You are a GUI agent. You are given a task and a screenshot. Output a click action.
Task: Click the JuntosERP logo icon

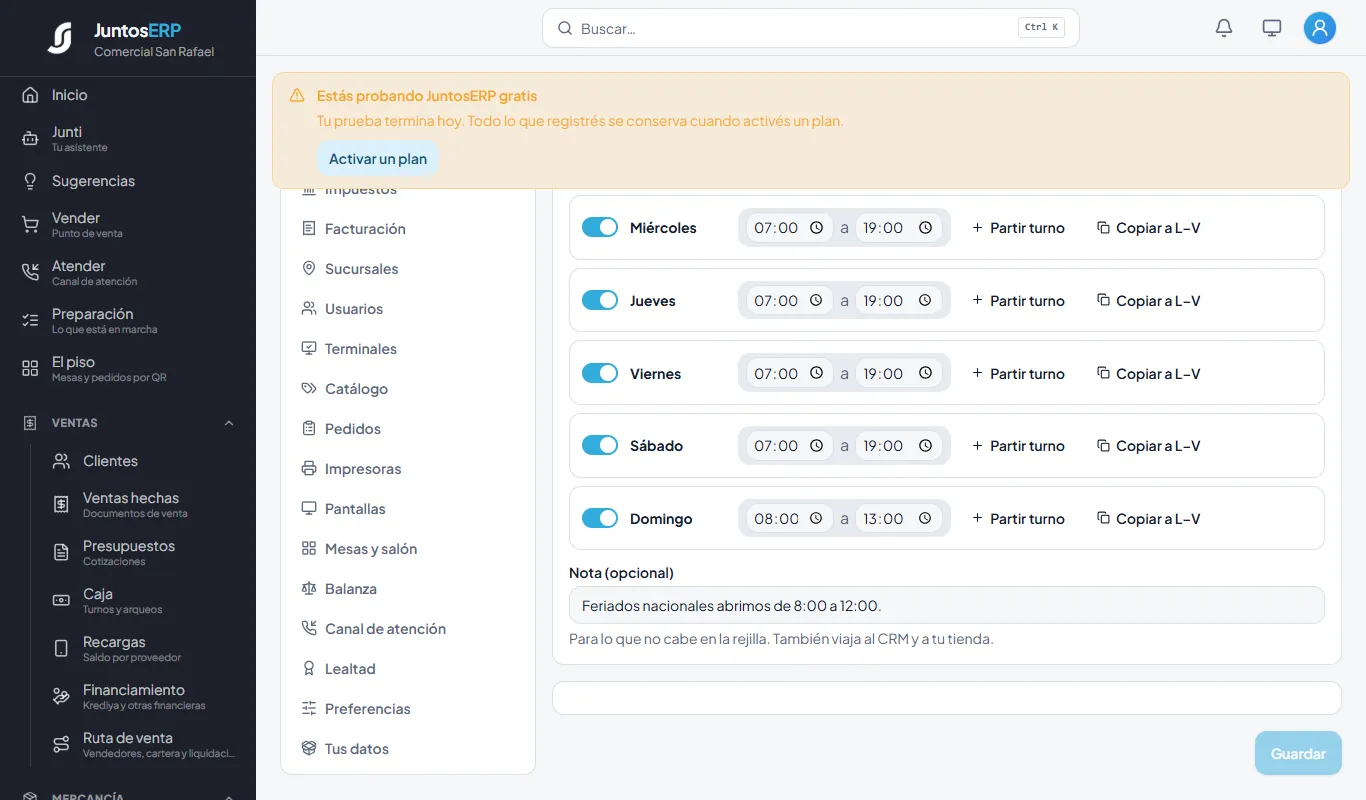pos(60,38)
